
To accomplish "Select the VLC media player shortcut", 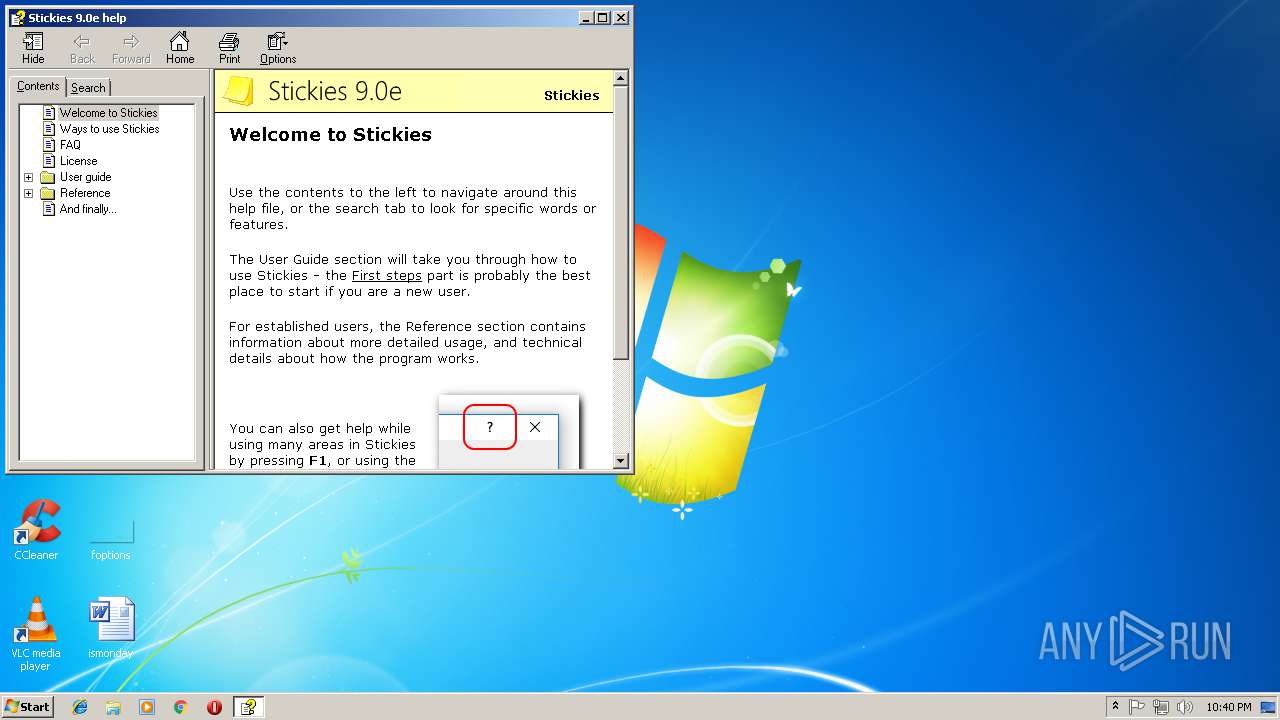I will point(36,634).
